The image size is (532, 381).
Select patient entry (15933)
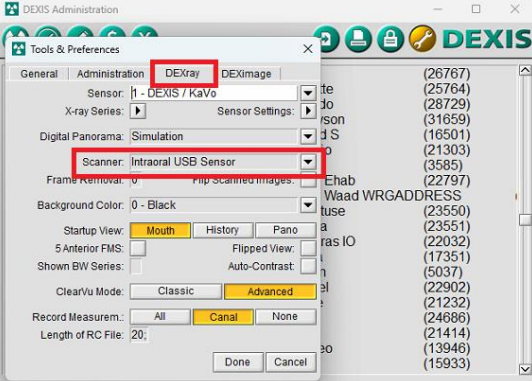446,364
